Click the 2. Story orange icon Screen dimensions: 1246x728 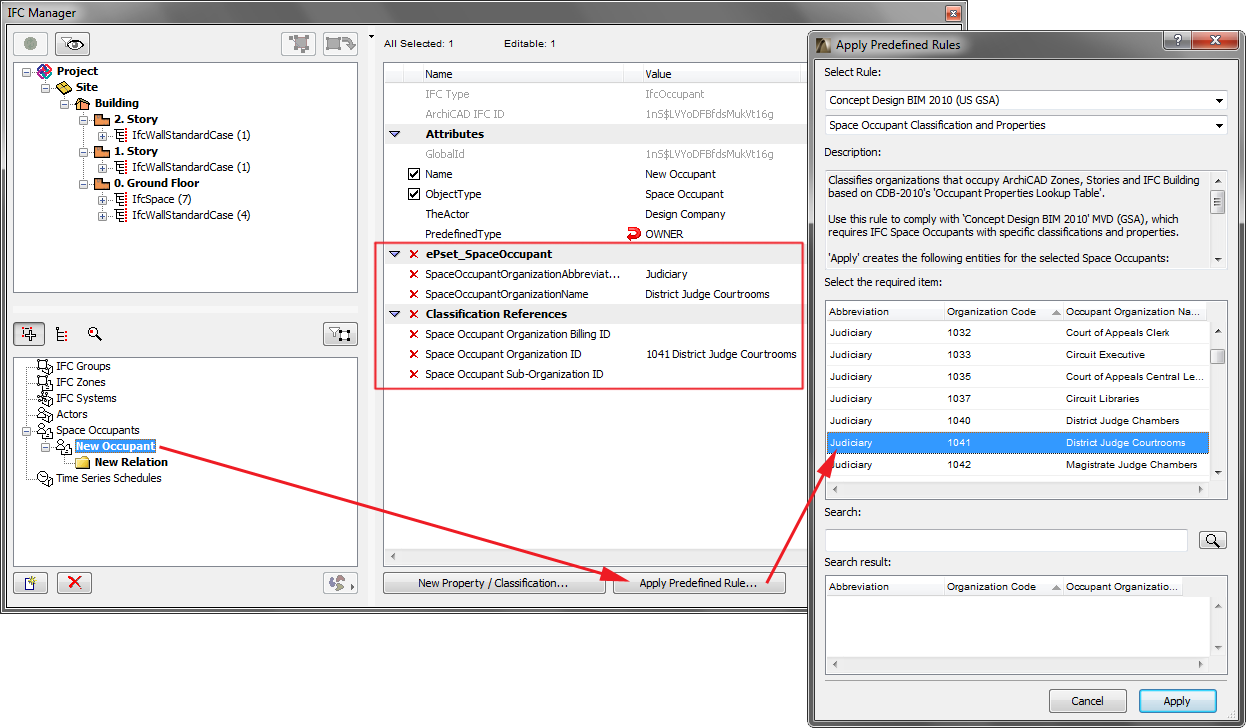[x=102, y=119]
